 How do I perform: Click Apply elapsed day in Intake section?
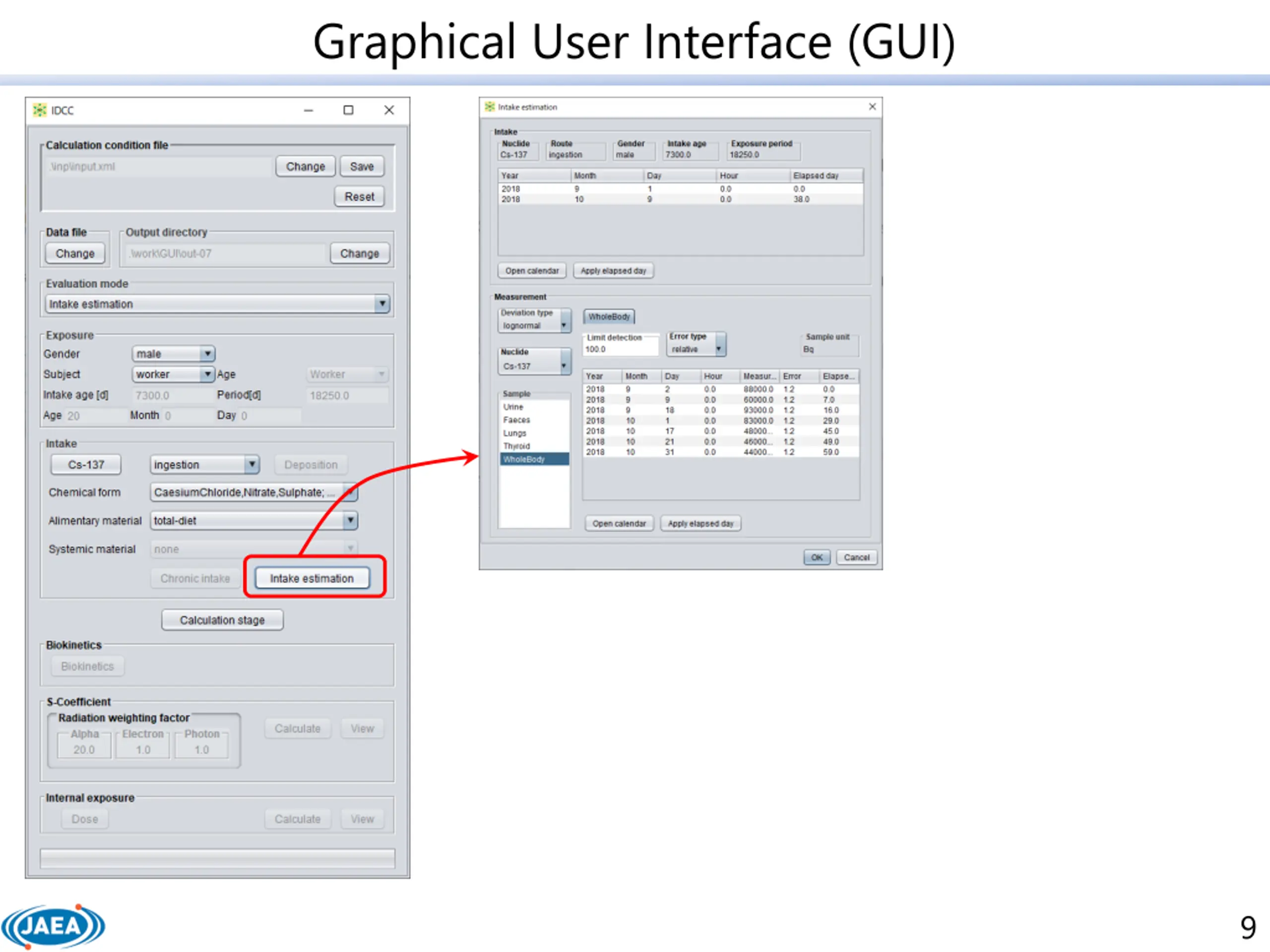613,270
